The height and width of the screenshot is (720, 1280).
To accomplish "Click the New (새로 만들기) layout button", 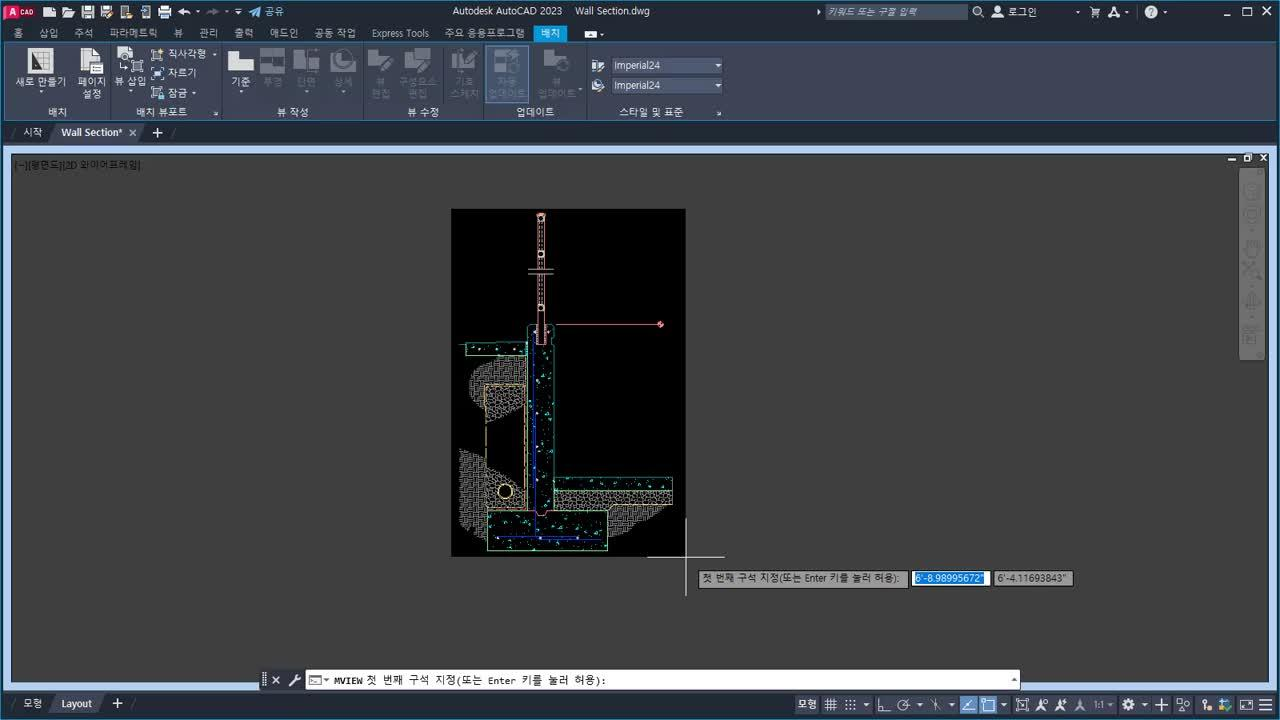I will click(40, 72).
